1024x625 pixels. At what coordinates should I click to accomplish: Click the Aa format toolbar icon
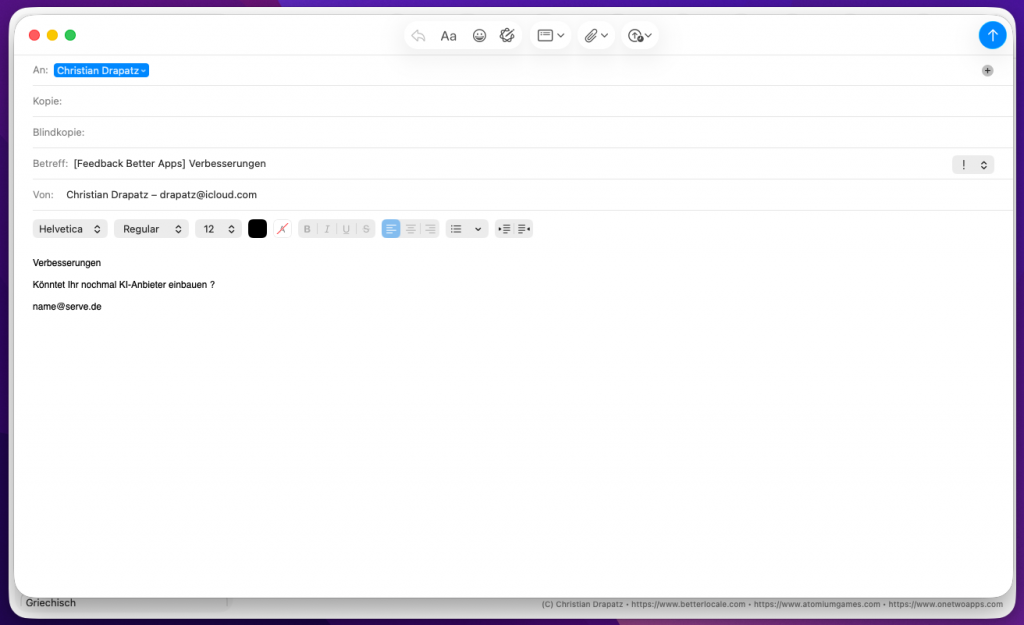(448, 36)
